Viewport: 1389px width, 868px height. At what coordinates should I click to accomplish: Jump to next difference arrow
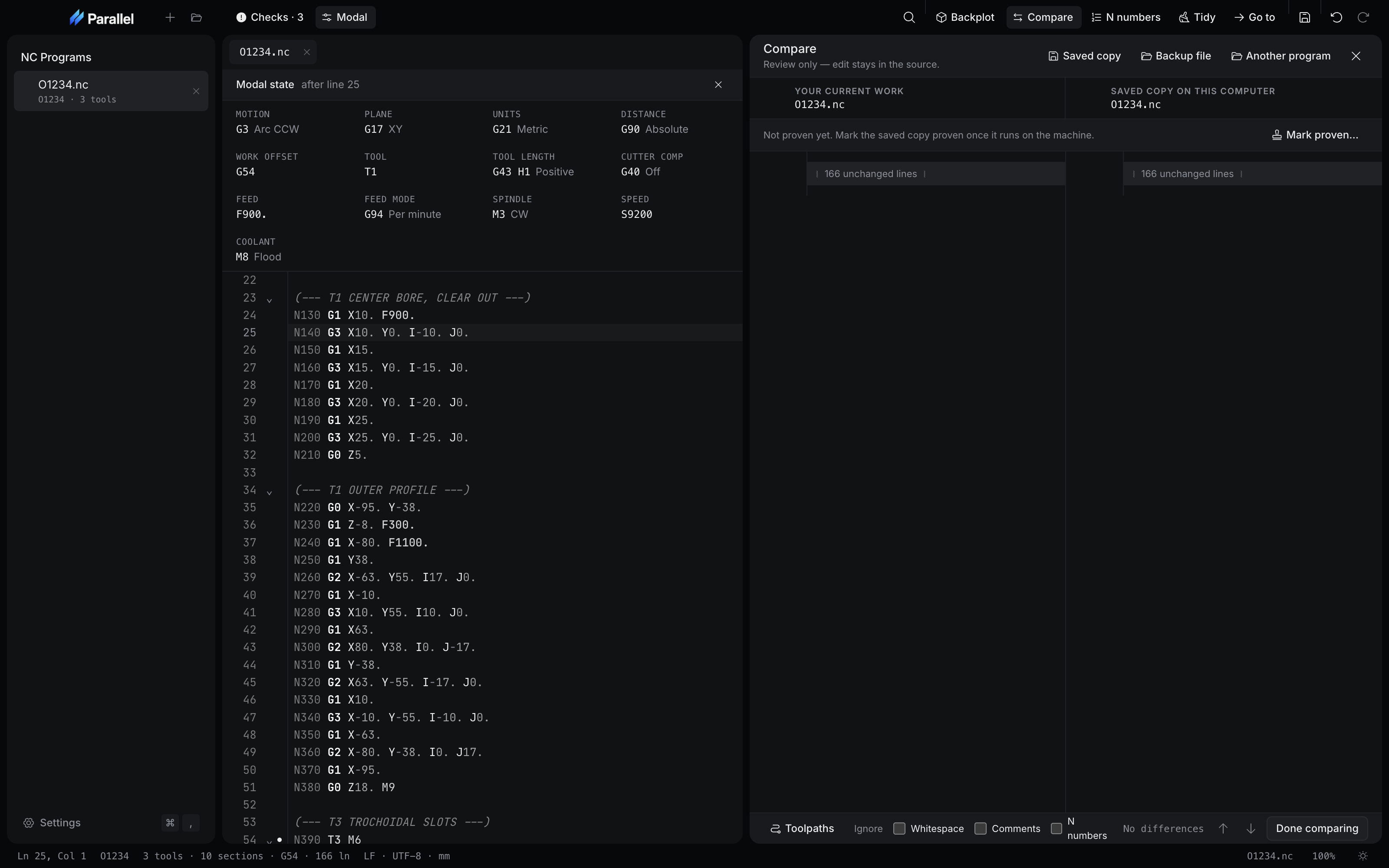pyautogui.click(x=1251, y=829)
